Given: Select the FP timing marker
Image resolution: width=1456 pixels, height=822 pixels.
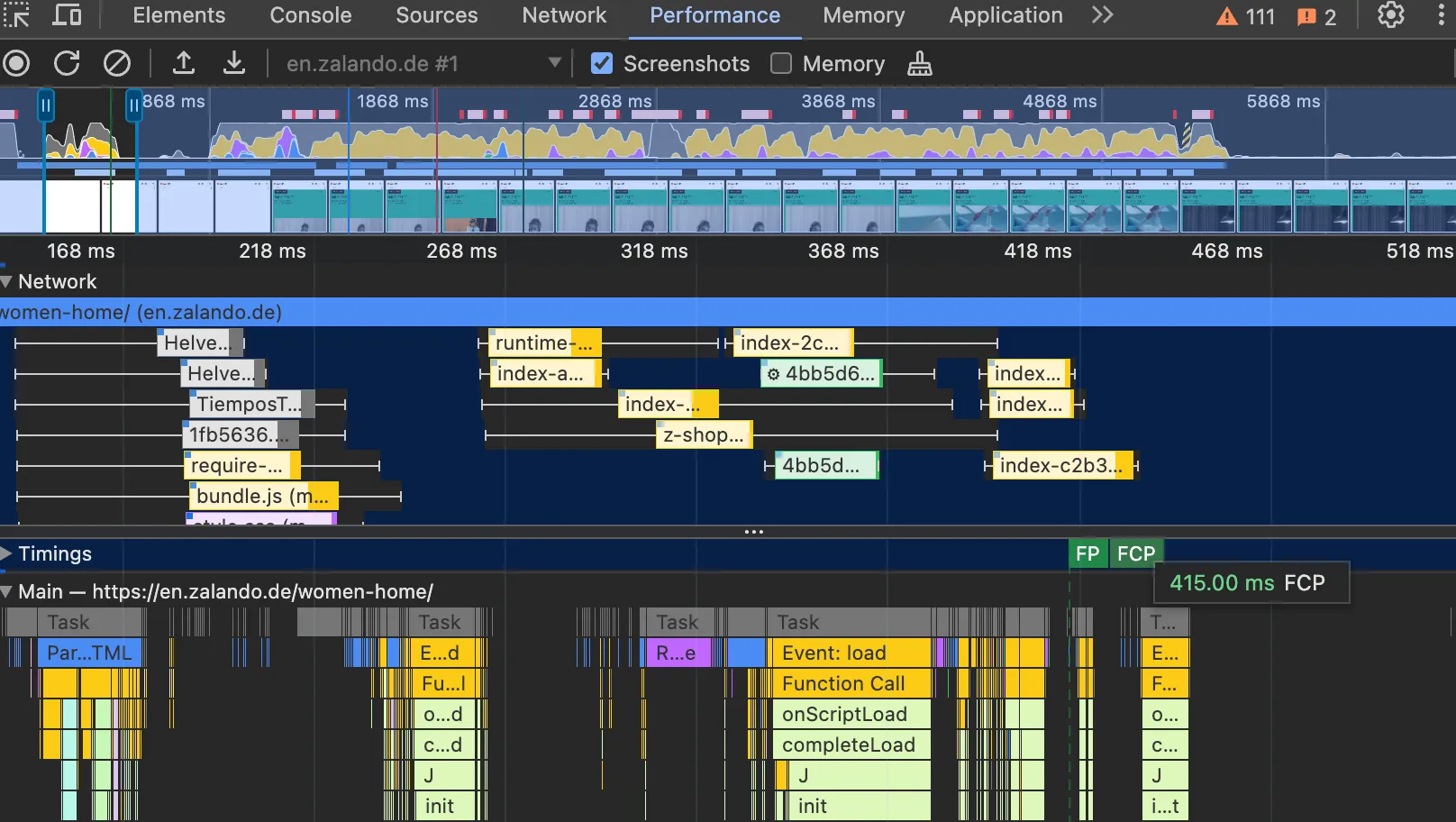Looking at the screenshot, I should pyautogui.click(x=1087, y=553).
